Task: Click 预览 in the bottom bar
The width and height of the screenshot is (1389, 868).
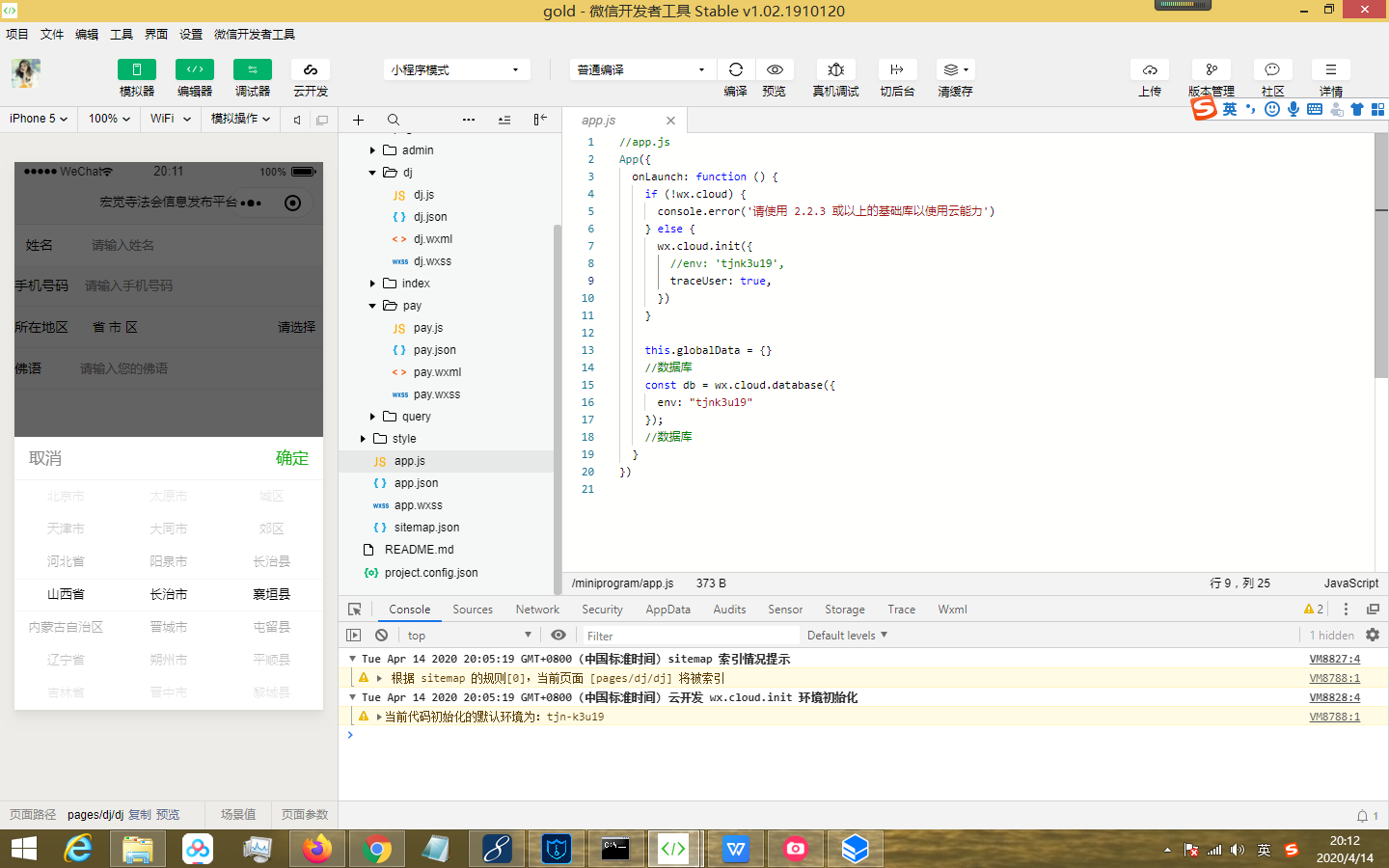Action: pyautogui.click(x=168, y=815)
